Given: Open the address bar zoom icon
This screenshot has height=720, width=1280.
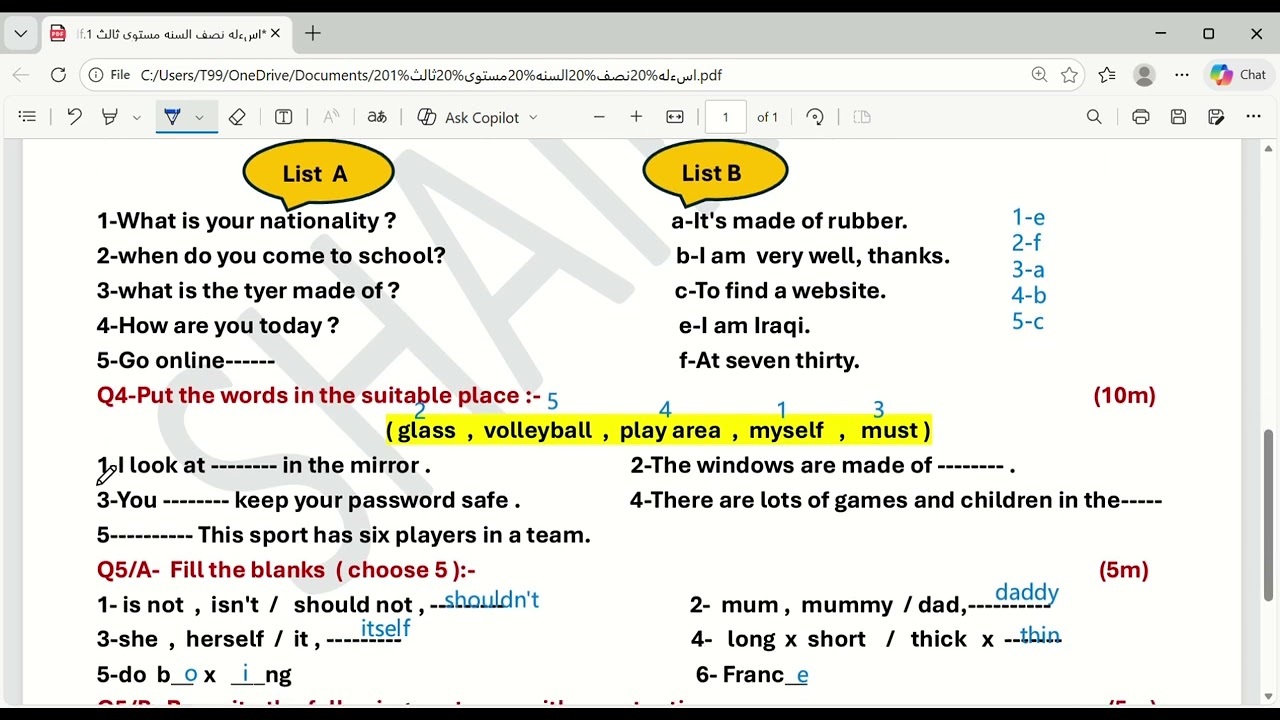Looking at the screenshot, I should (1039, 75).
